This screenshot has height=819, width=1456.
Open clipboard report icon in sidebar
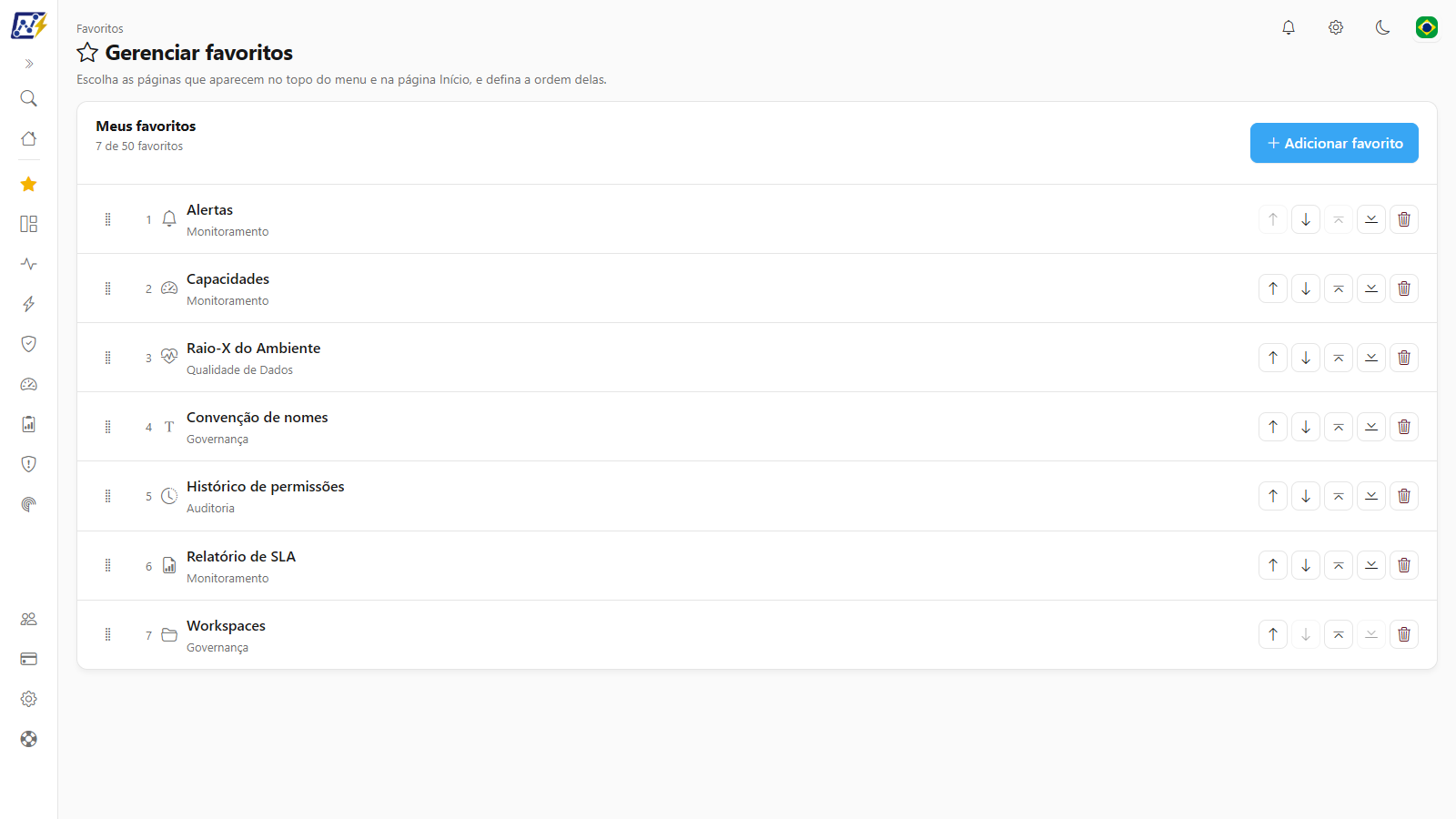(x=29, y=424)
